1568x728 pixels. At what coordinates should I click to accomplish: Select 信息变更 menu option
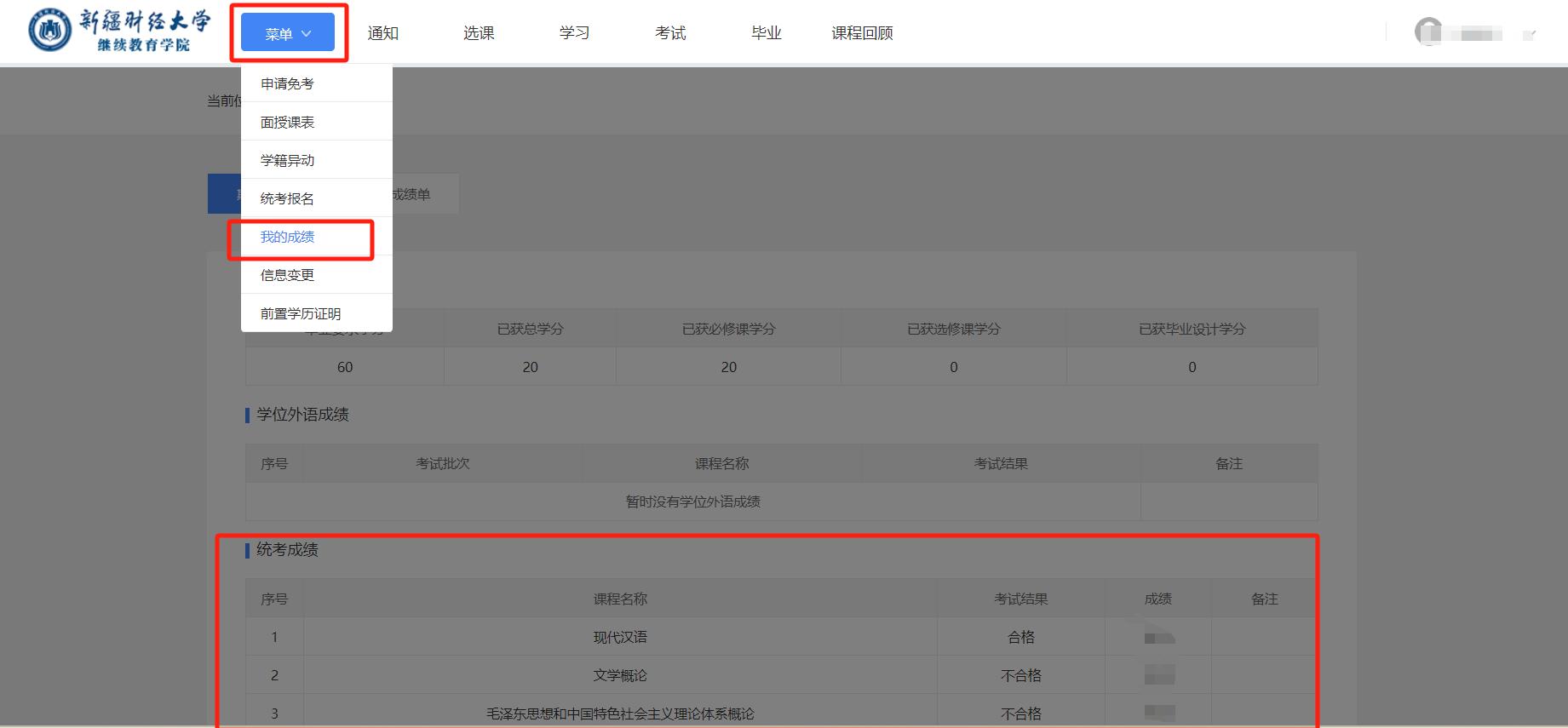pos(287,275)
